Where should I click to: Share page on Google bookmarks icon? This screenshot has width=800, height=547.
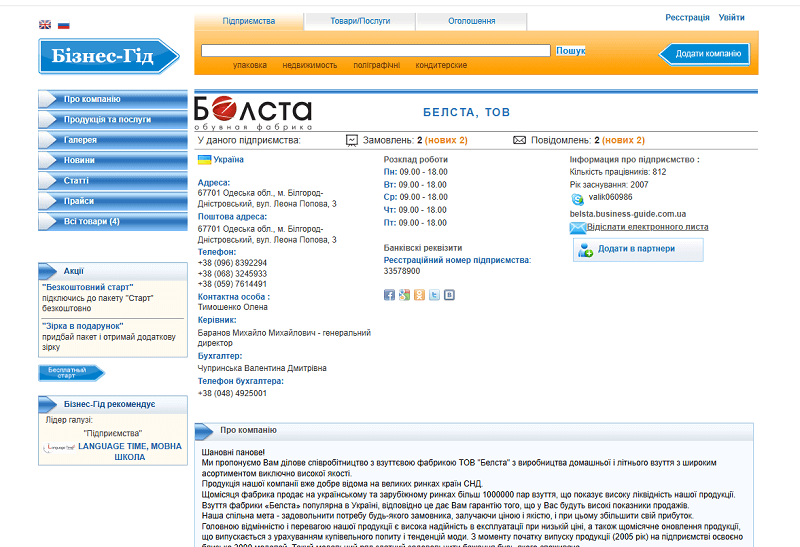tap(404, 295)
